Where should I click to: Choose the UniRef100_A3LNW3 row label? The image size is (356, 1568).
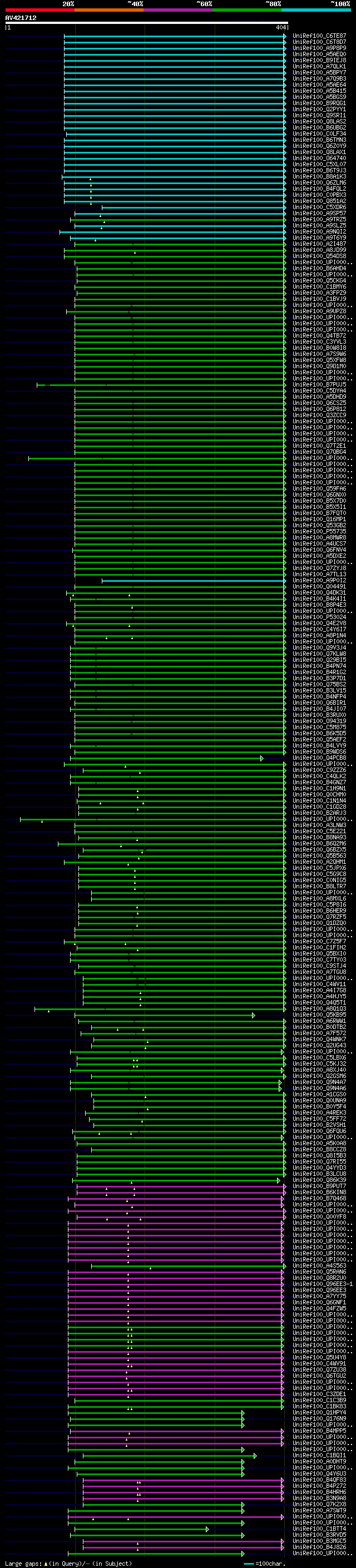[319, 825]
